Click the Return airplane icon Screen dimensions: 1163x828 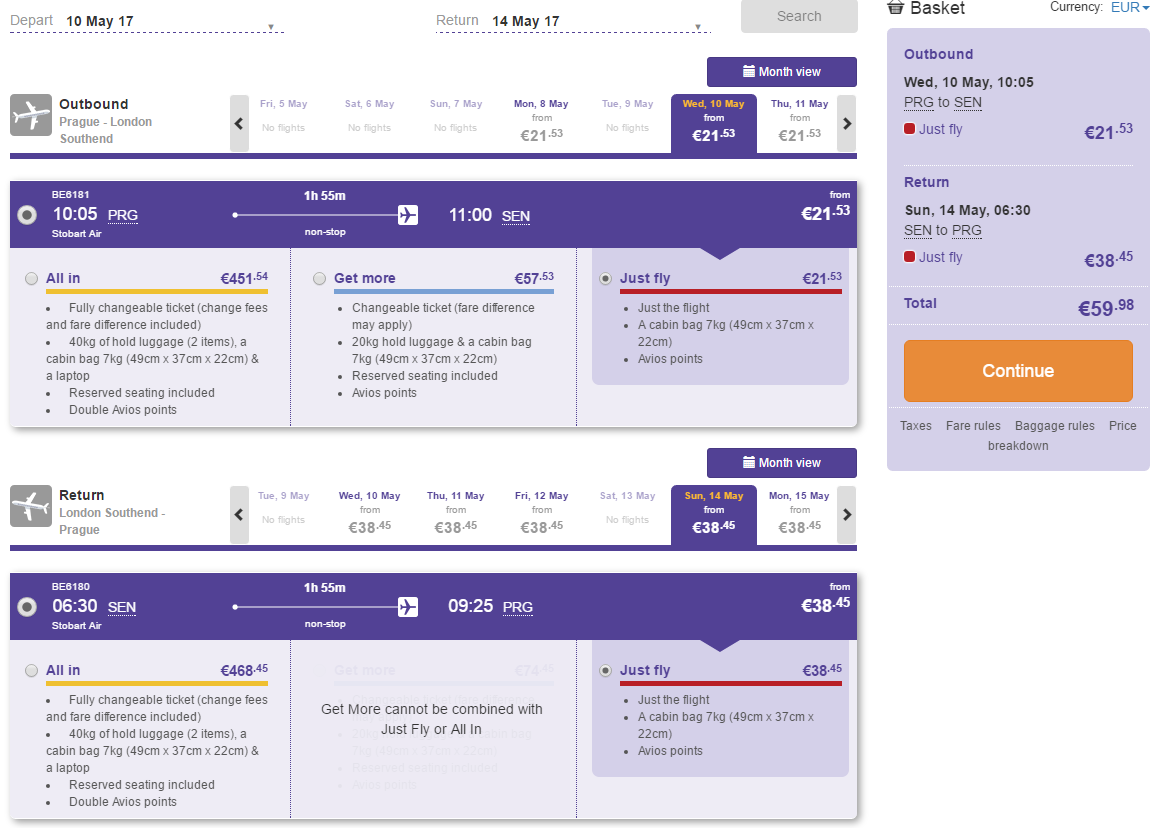point(30,506)
